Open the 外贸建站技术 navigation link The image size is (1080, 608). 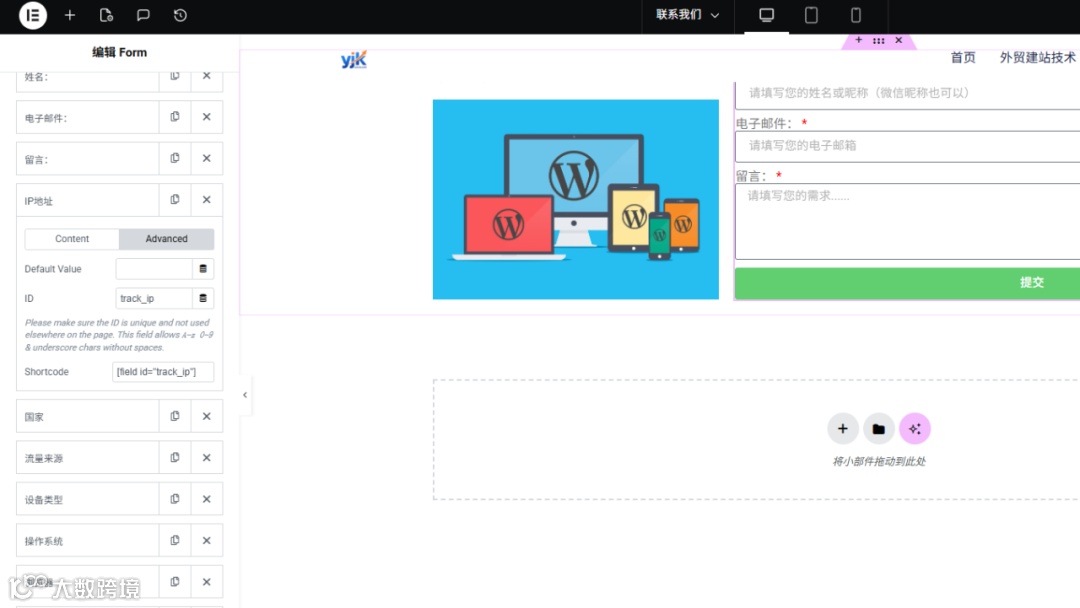click(x=1038, y=57)
